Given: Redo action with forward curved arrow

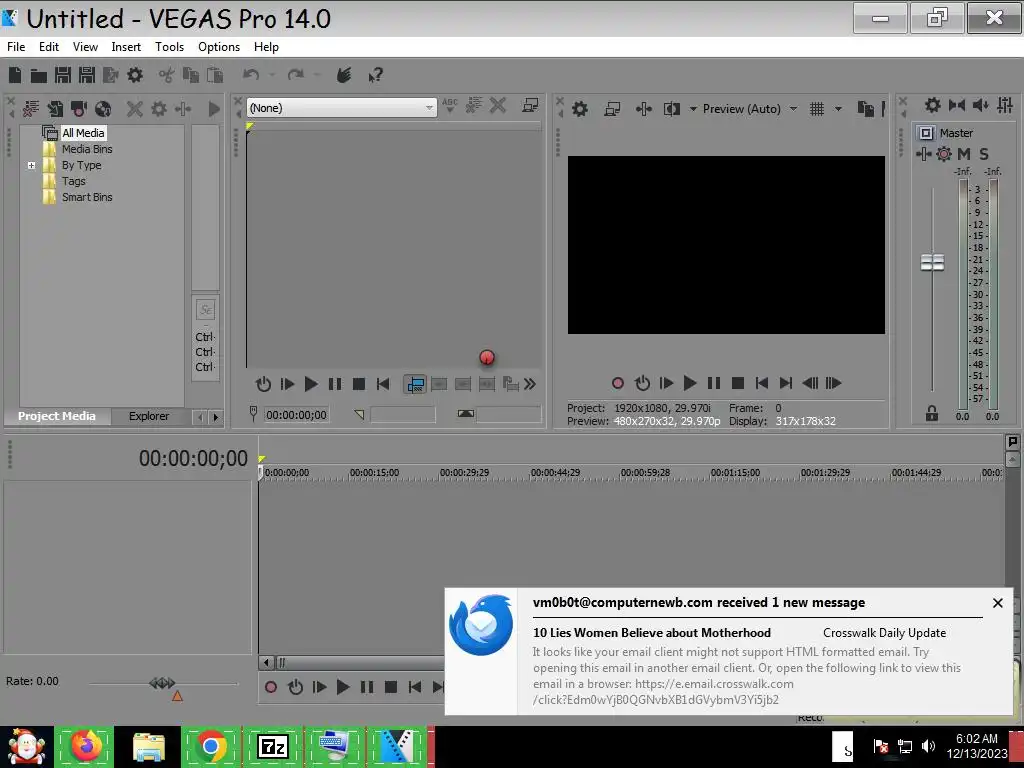Looking at the screenshot, I should tap(296, 75).
